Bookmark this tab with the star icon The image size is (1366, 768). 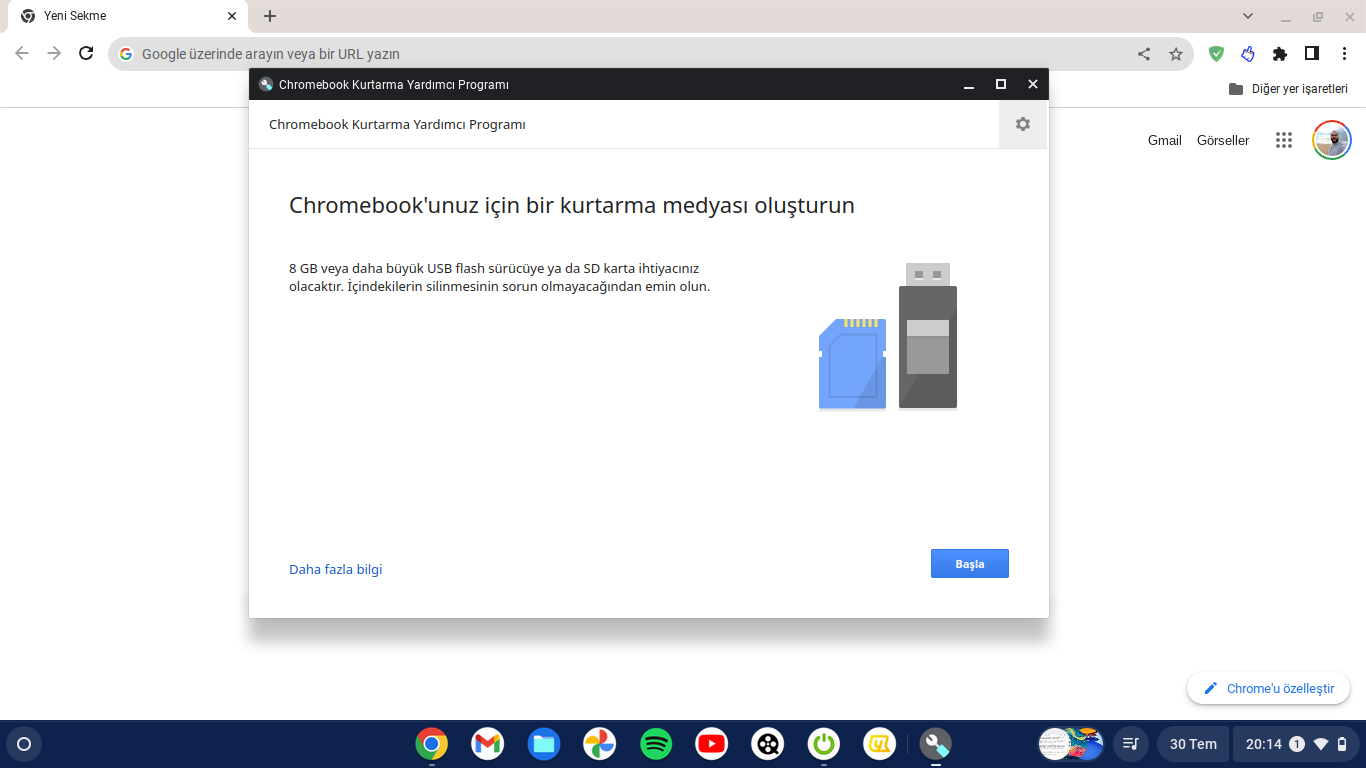[1176, 54]
